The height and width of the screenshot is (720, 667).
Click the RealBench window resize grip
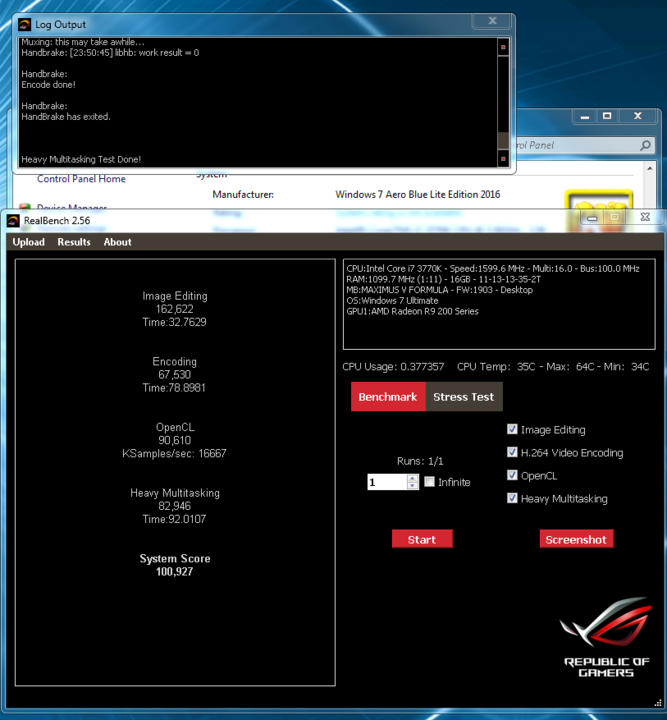[657, 703]
